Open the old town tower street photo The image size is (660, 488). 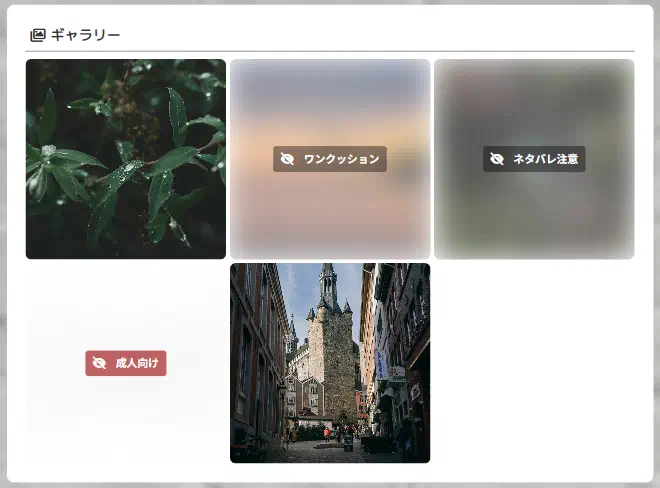(x=330, y=363)
